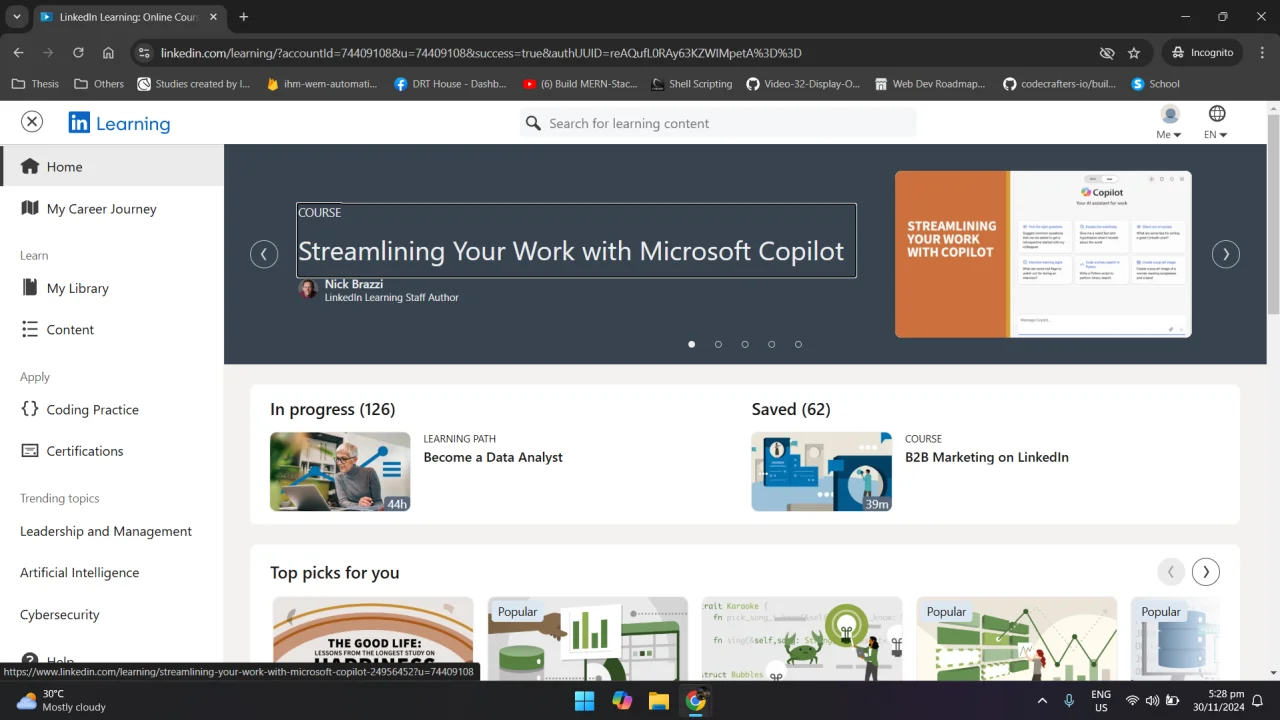
Task: Go to browser home page
Action: pyautogui.click(x=108, y=53)
